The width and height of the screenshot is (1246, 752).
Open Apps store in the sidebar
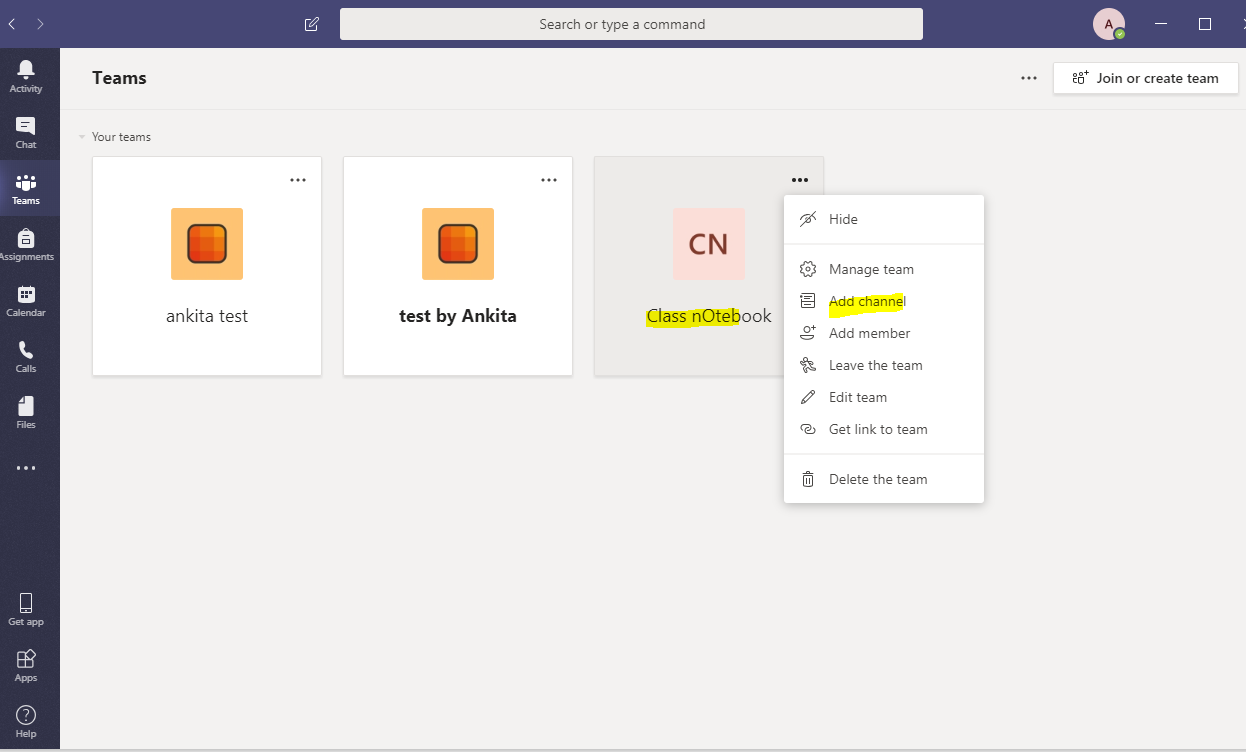[x=26, y=665]
